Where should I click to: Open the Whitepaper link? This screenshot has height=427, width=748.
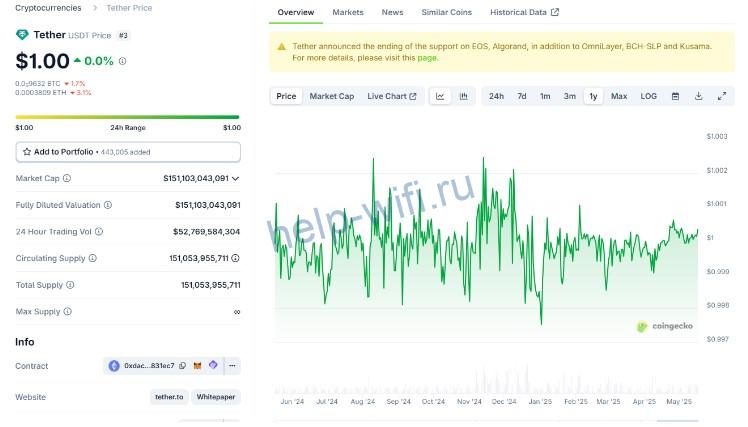coord(216,397)
